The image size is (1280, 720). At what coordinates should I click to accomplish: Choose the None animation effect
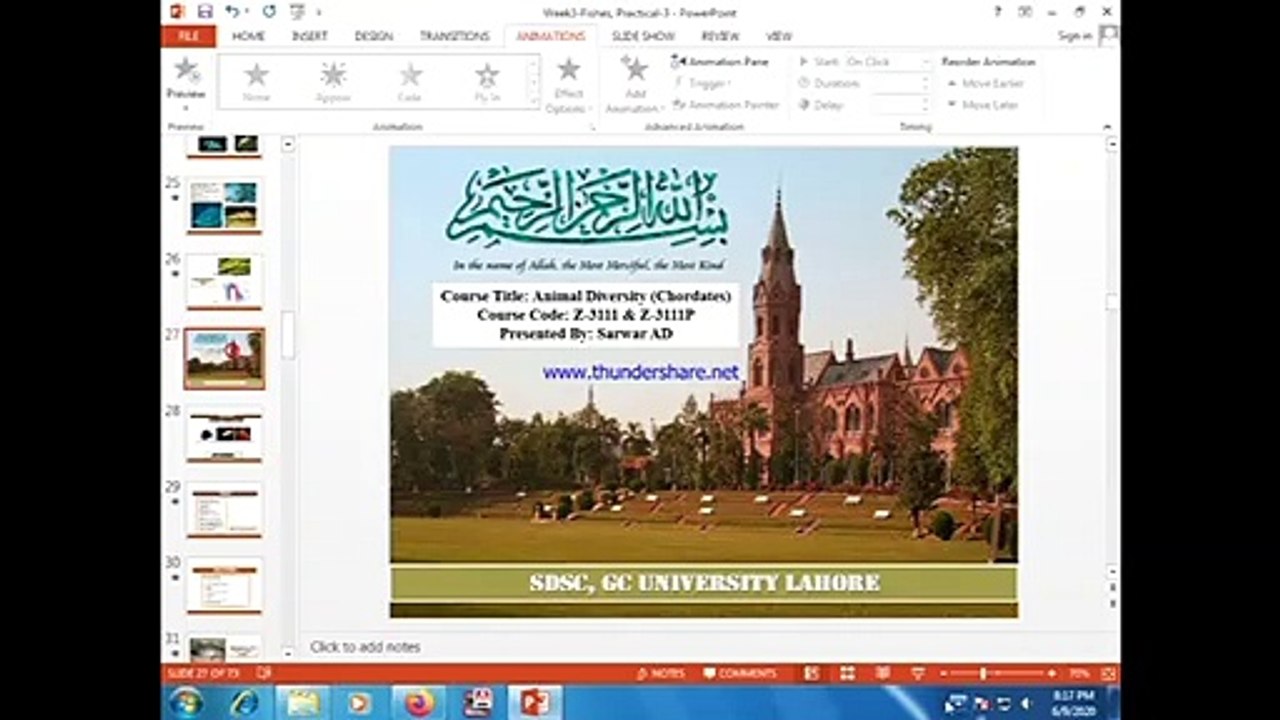pyautogui.click(x=256, y=81)
